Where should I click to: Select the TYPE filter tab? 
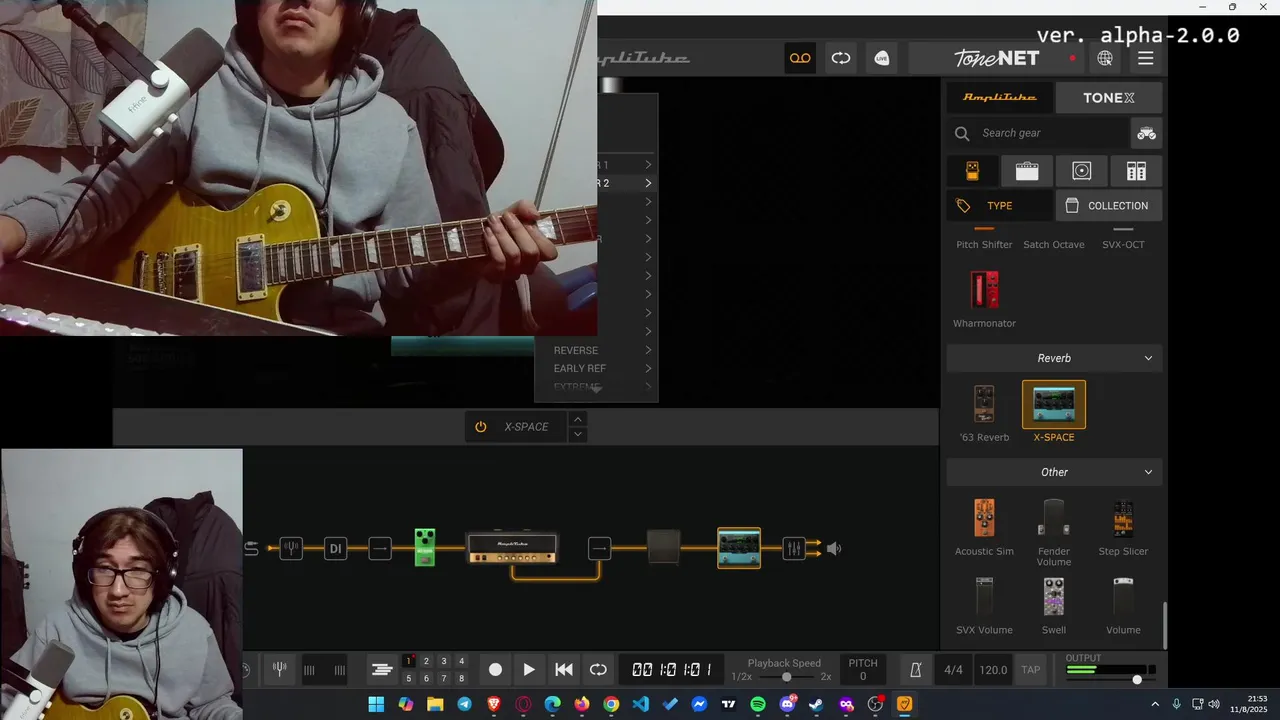click(x=999, y=206)
